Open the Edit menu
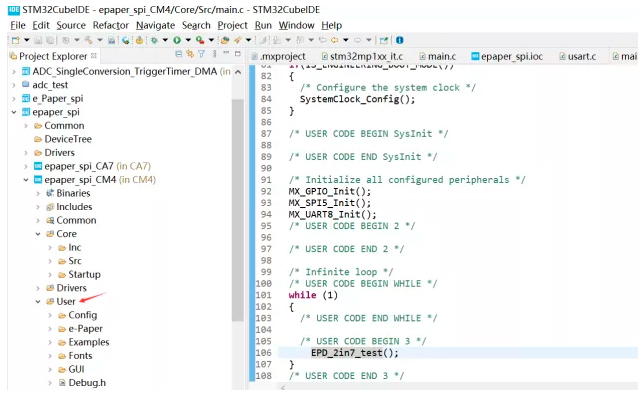The width and height of the screenshot is (642, 395). [x=41, y=25]
